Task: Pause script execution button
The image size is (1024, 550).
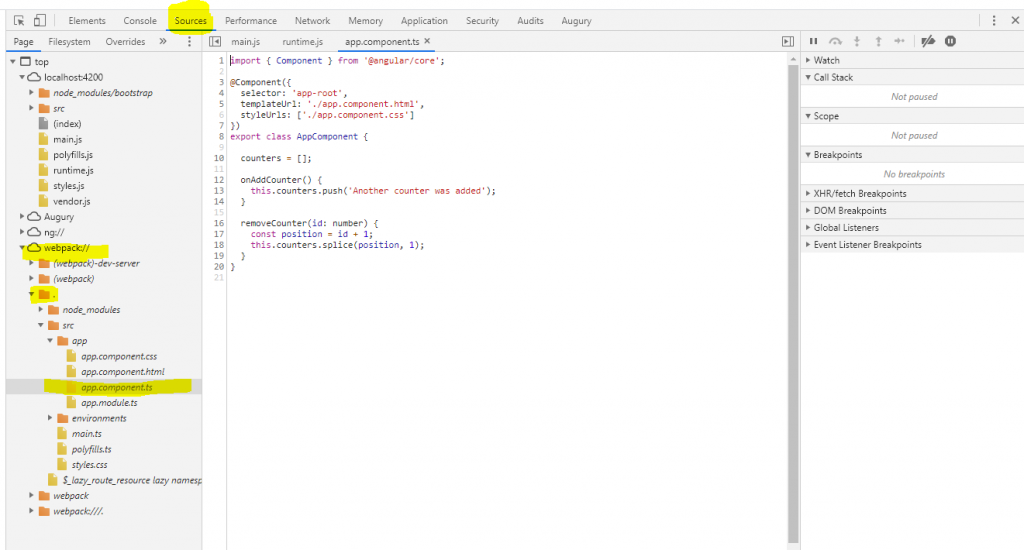Action: click(x=814, y=41)
